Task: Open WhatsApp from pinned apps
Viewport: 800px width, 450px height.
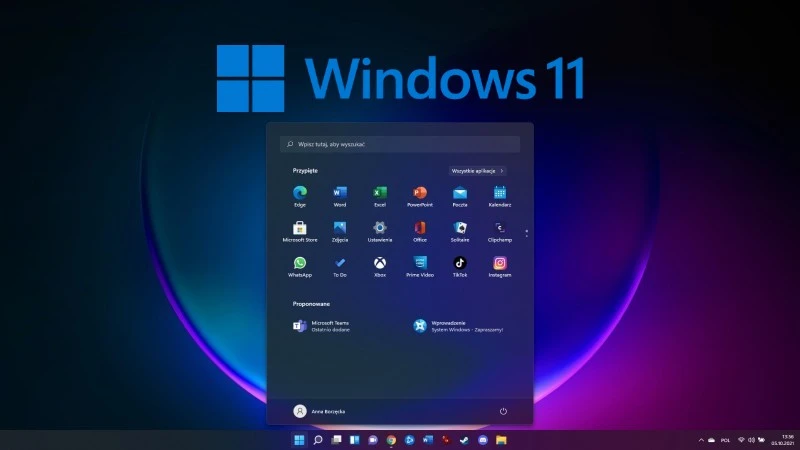Action: (299, 267)
